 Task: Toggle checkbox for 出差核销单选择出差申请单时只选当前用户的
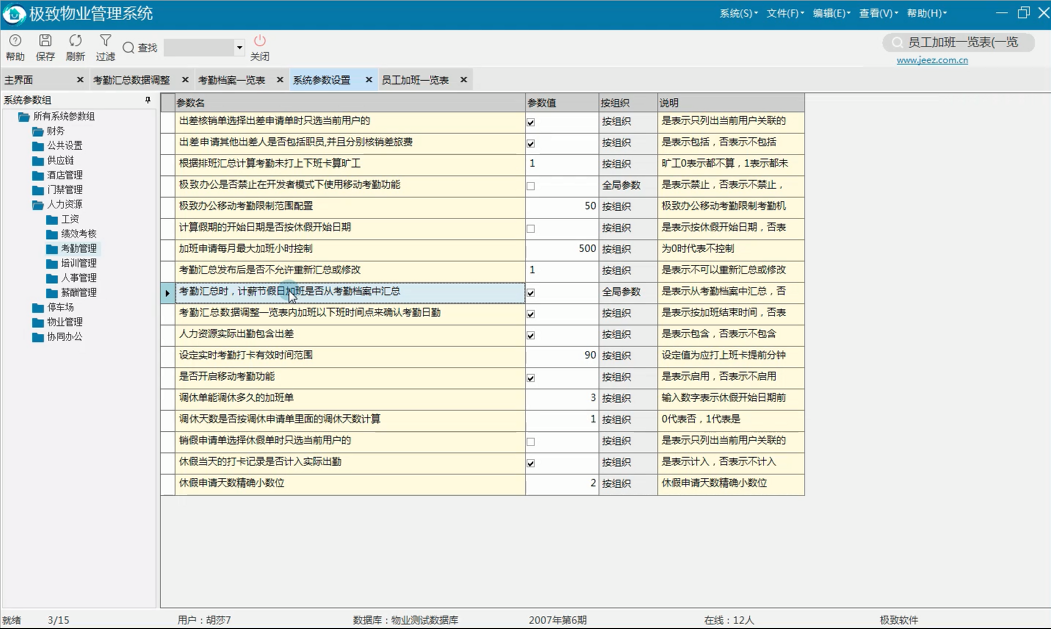coord(531,122)
